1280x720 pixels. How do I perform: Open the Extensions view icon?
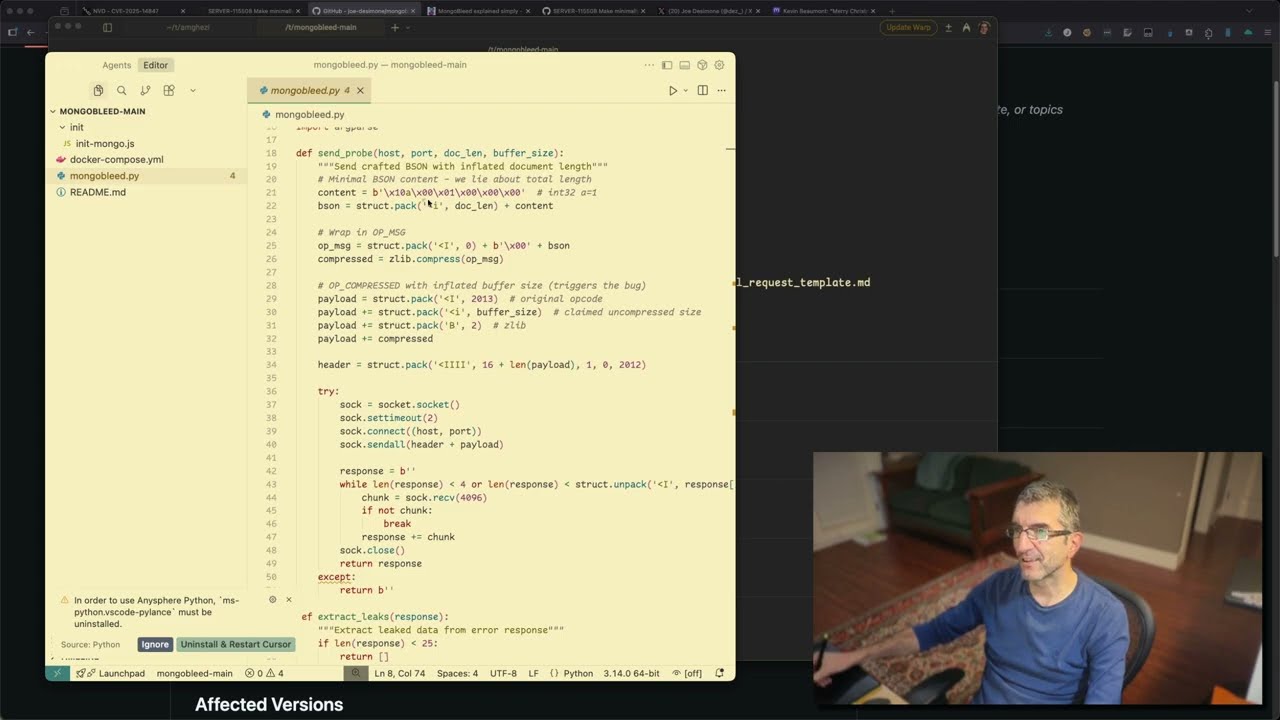[169, 90]
